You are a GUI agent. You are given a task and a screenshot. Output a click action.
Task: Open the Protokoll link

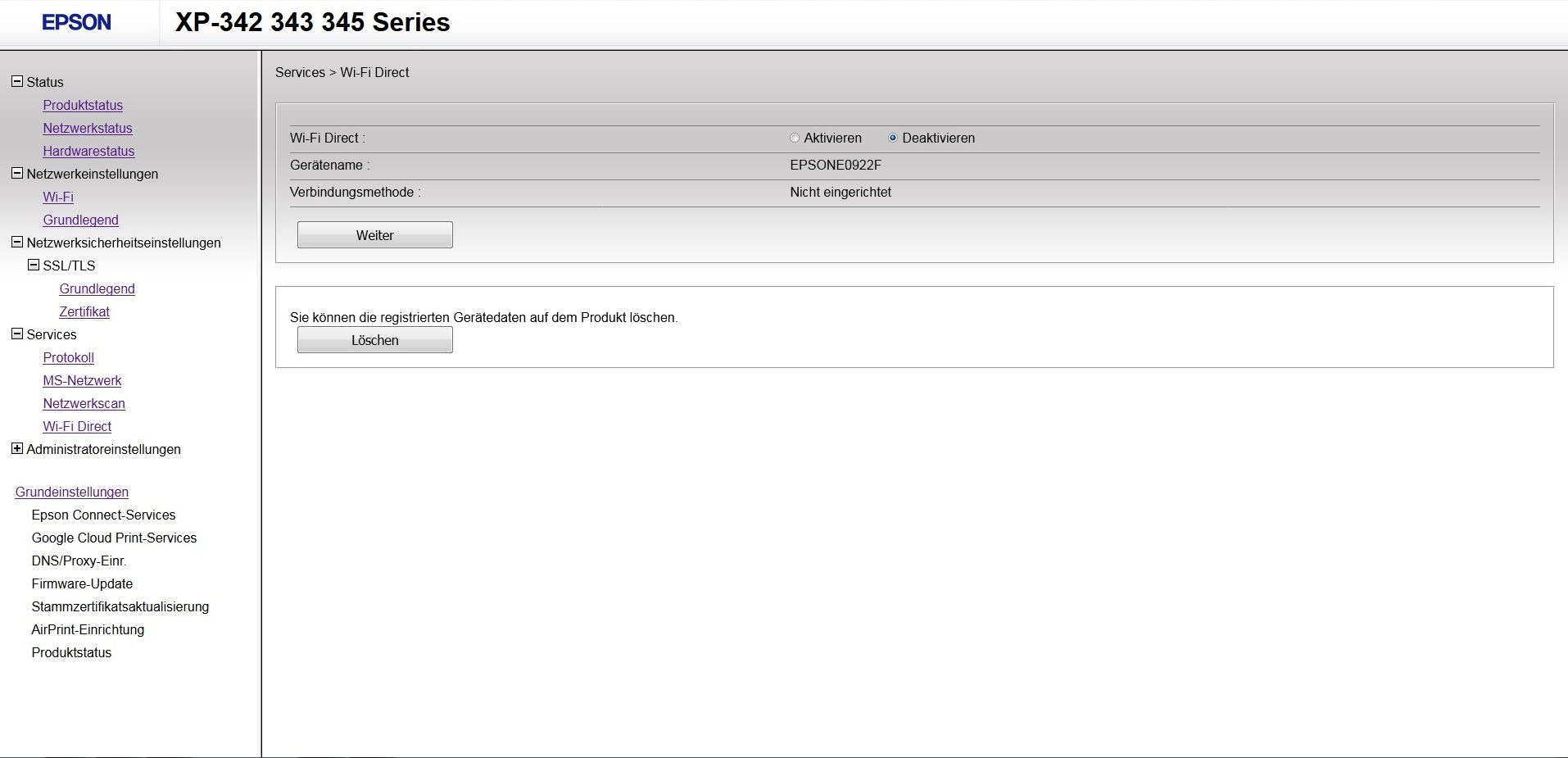click(68, 358)
